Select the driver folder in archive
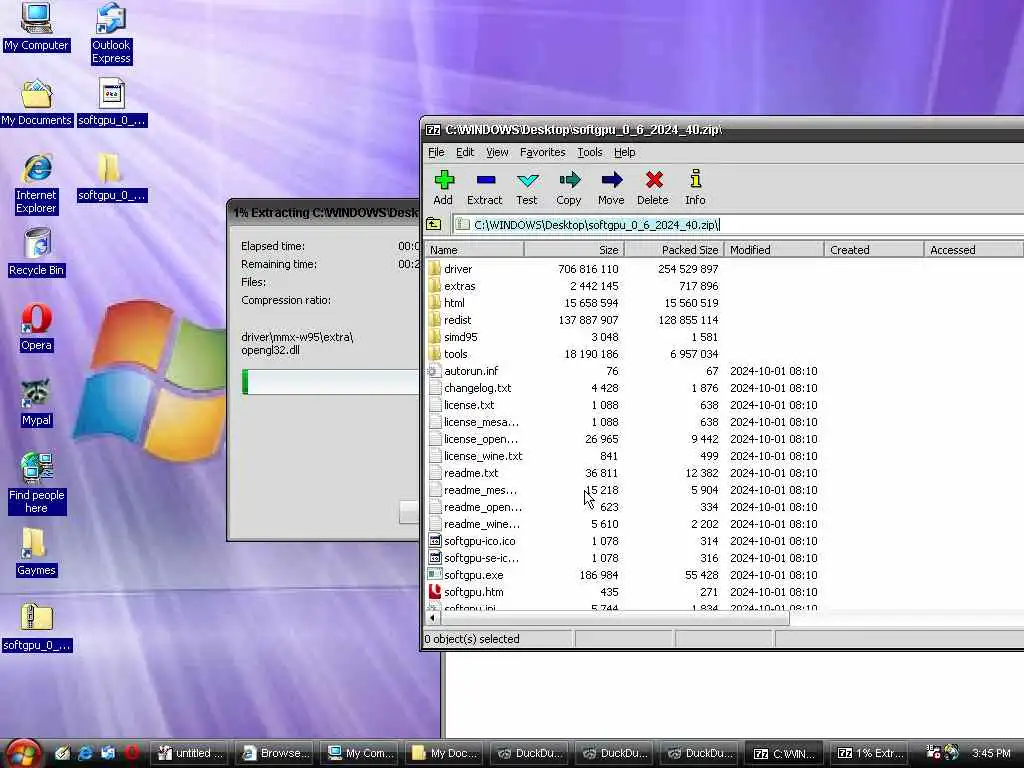Image resolution: width=1024 pixels, height=768 pixels. click(x=458, y=269)
